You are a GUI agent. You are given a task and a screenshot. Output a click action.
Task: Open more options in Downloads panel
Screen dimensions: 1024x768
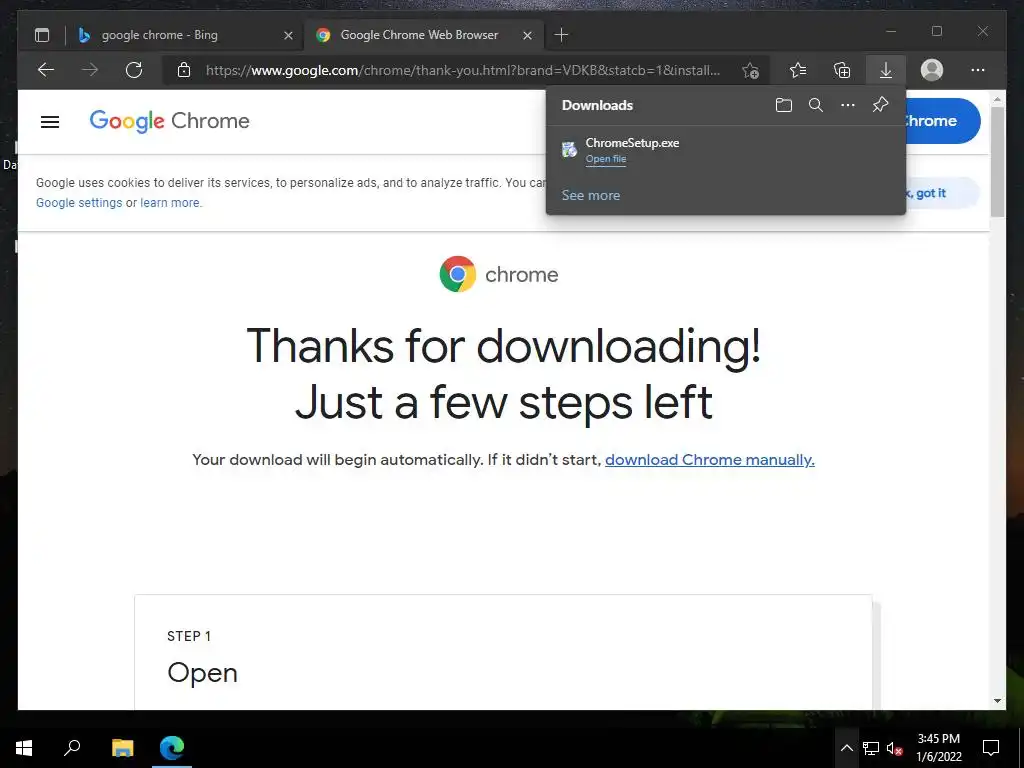[848, 105]
